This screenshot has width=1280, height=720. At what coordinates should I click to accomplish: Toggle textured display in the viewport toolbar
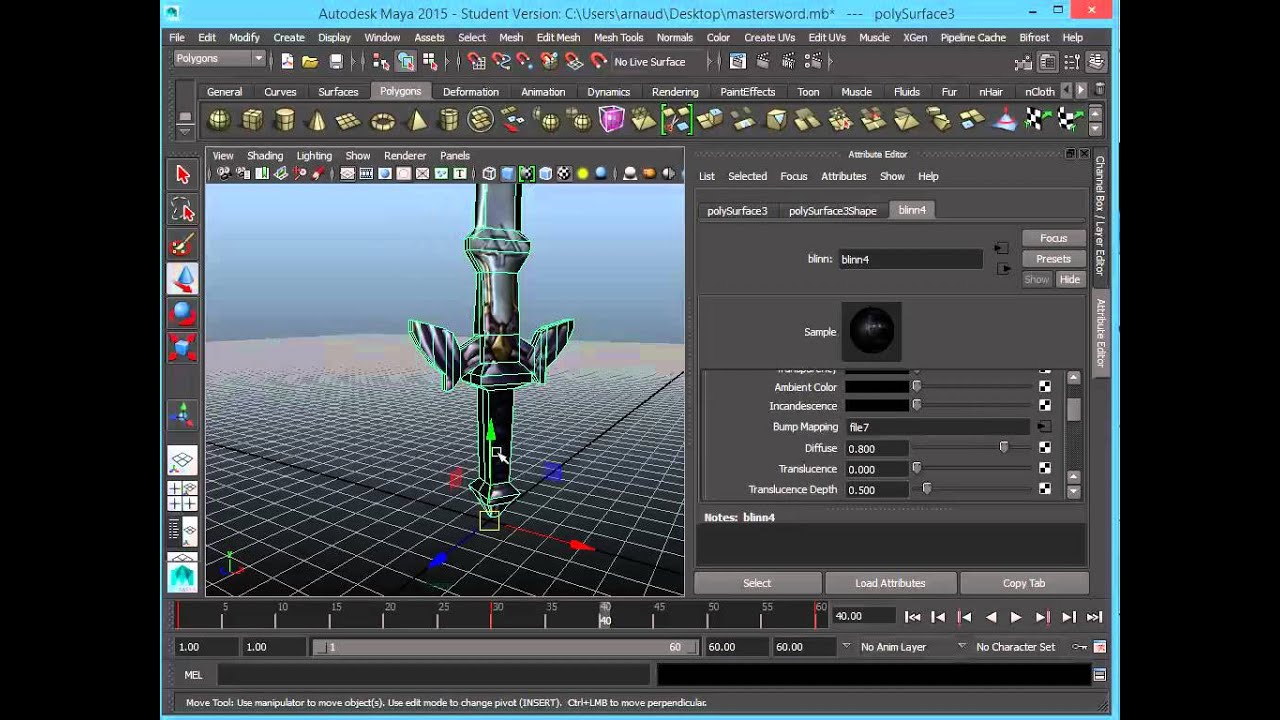564,174
